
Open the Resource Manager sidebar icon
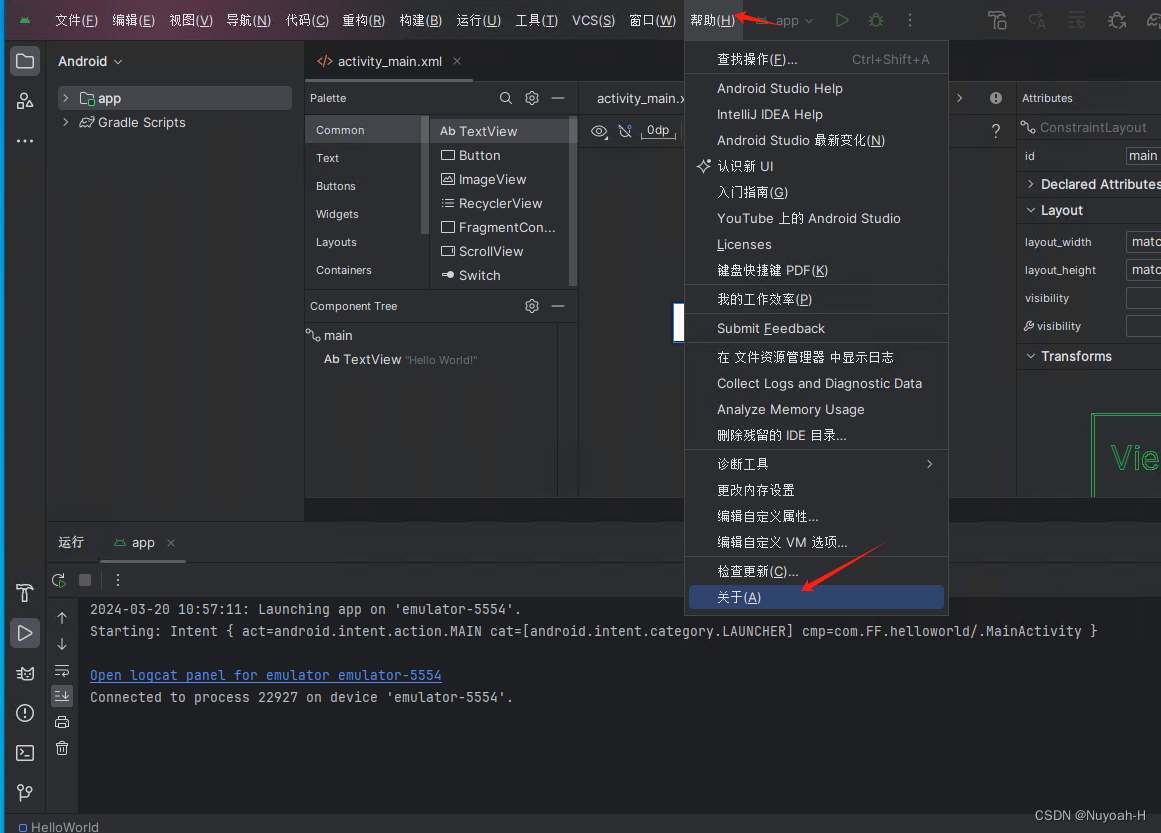point(24,101)
